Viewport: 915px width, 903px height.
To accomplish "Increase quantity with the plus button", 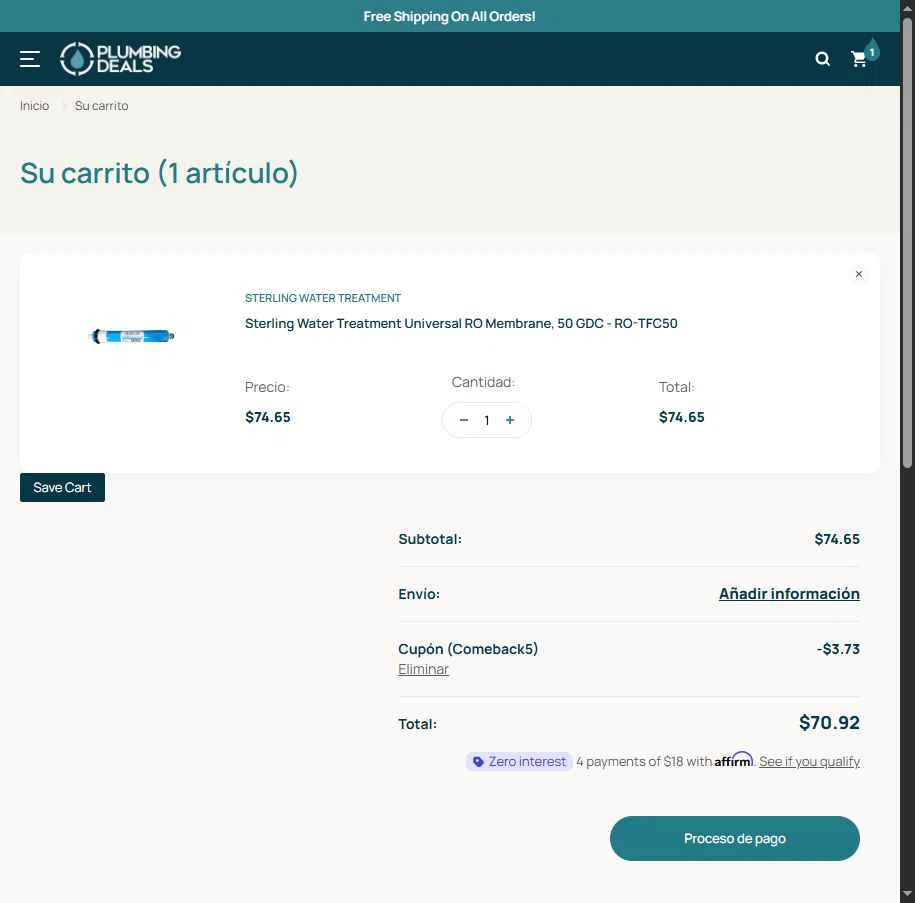I will tap(510, 420).
